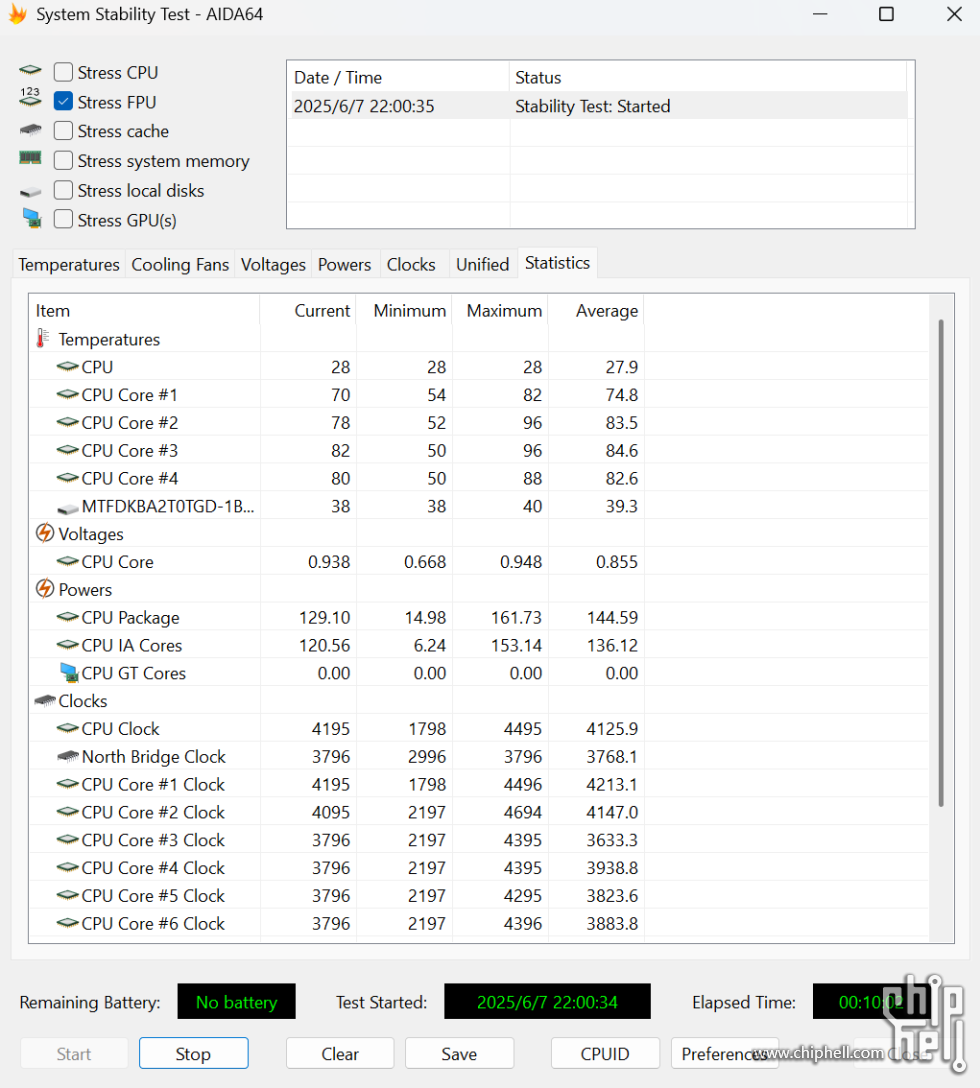Click the chip icon in the CPU IA Cores row
This screenshot has height=1088, width=980.
click(67, 644)
